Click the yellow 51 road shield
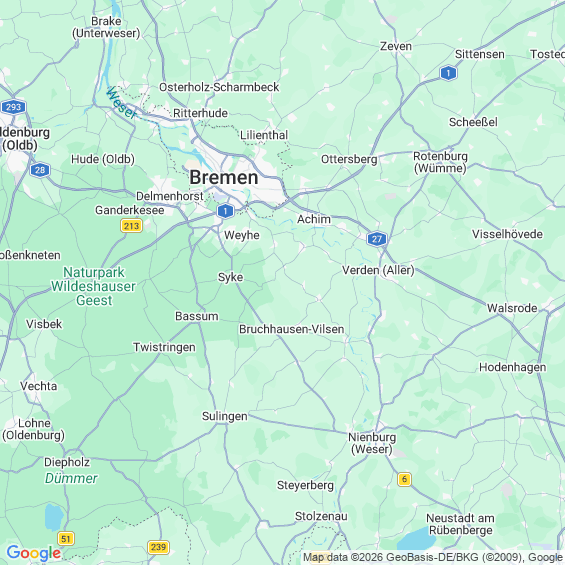 coord(66,539)
